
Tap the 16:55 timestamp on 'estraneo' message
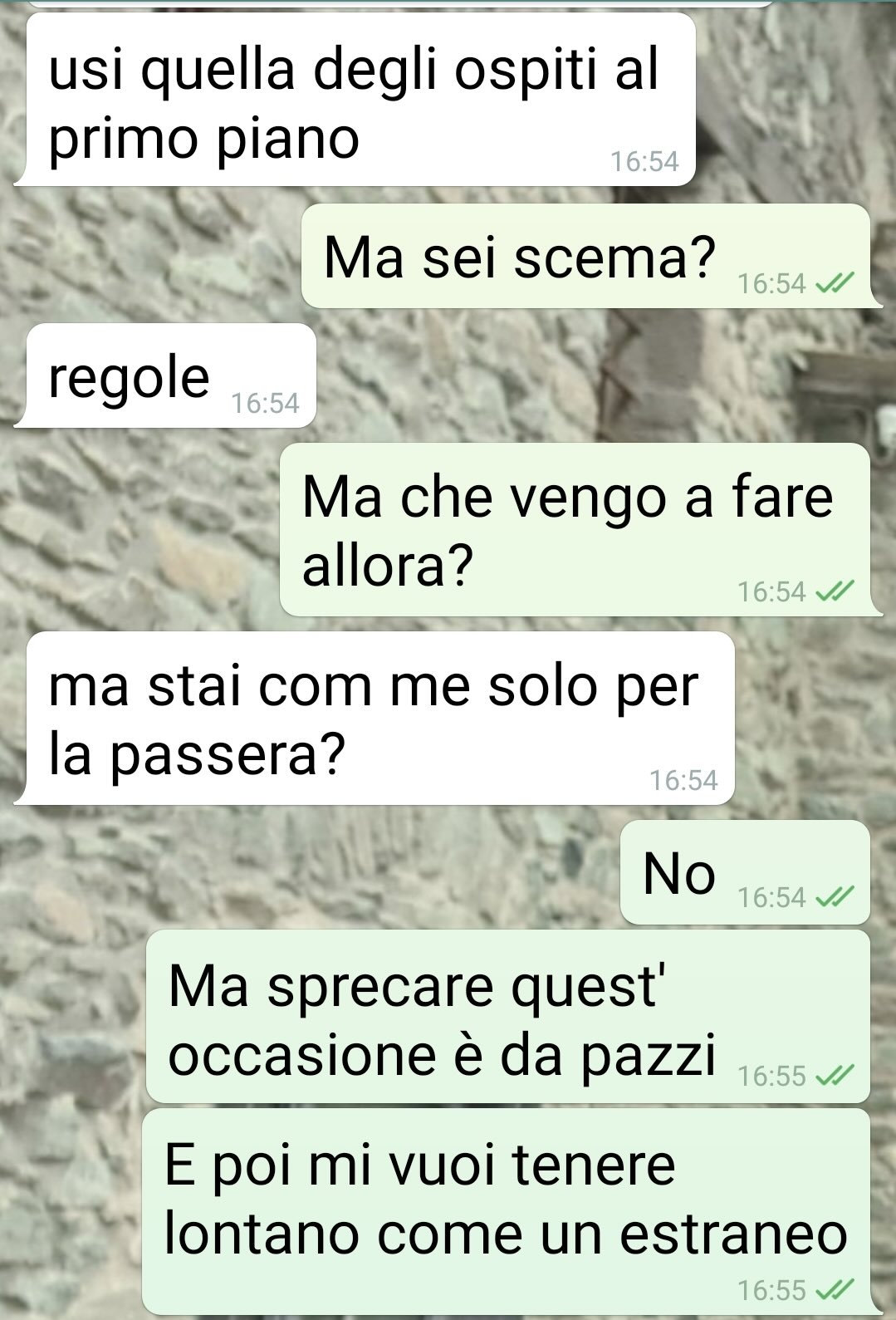(772, 1290)
